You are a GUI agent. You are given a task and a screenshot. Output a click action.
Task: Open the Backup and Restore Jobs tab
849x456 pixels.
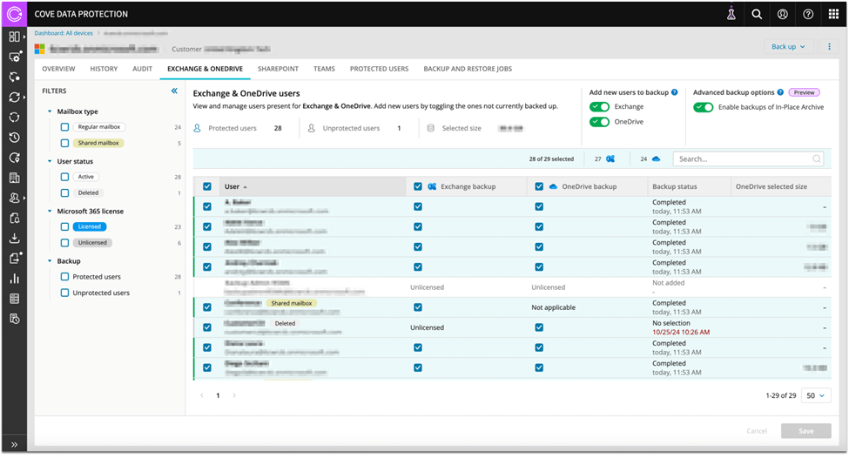(x=467, y=69)
